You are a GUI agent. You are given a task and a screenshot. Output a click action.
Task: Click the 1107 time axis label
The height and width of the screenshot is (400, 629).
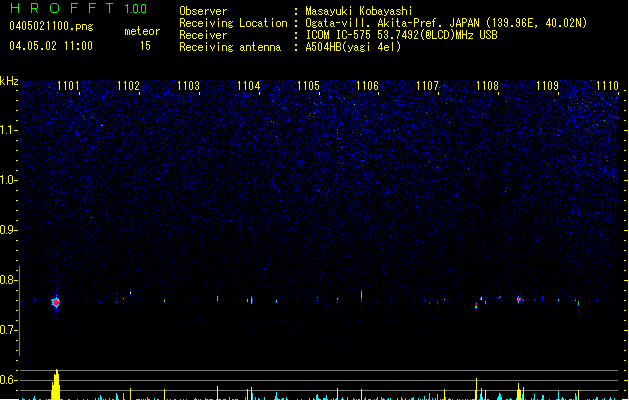[x=427, y=86]
